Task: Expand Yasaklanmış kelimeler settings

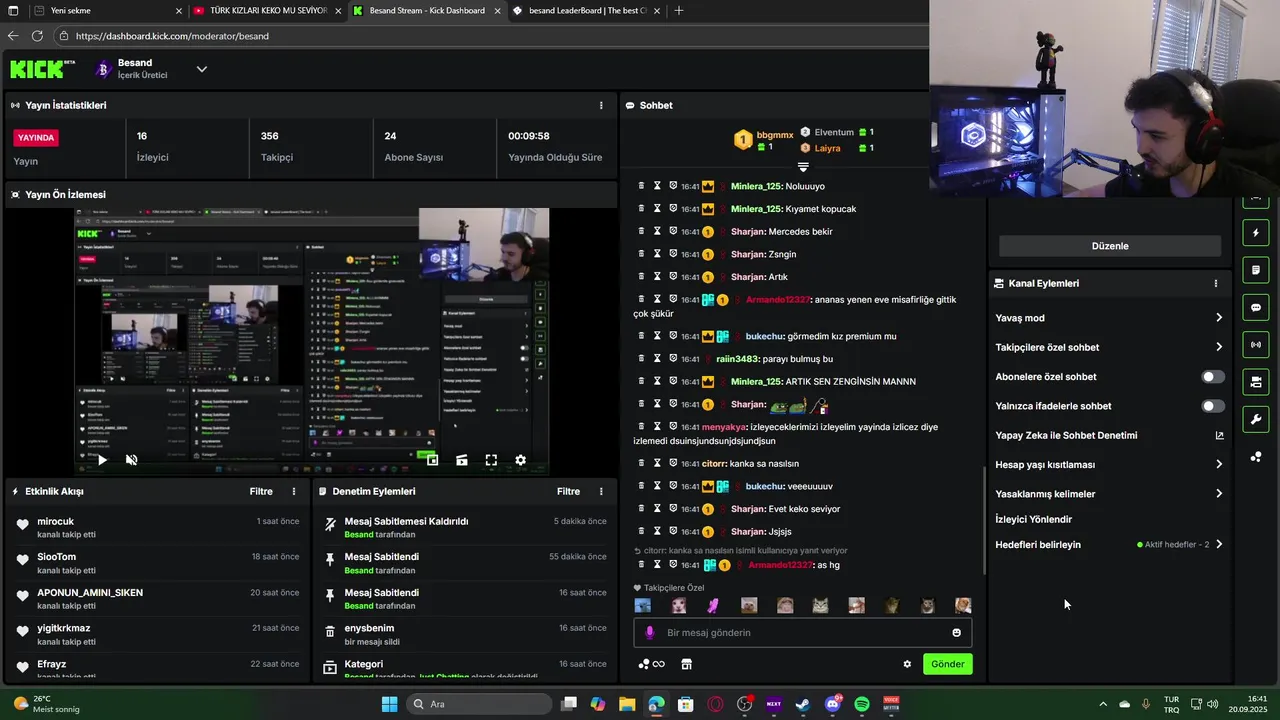Action: point(1219,493)
